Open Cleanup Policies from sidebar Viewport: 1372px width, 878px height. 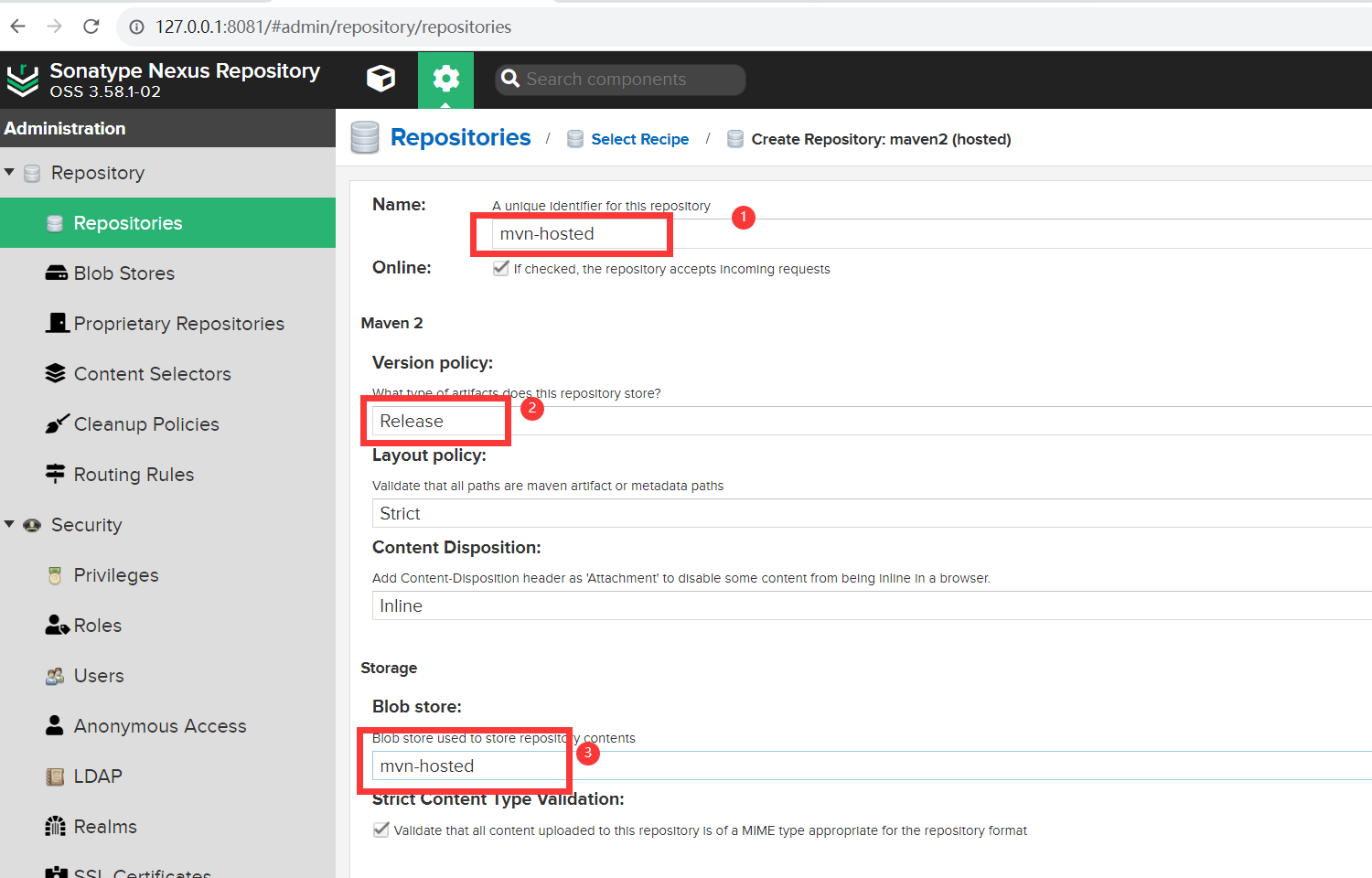pos(145,424)
